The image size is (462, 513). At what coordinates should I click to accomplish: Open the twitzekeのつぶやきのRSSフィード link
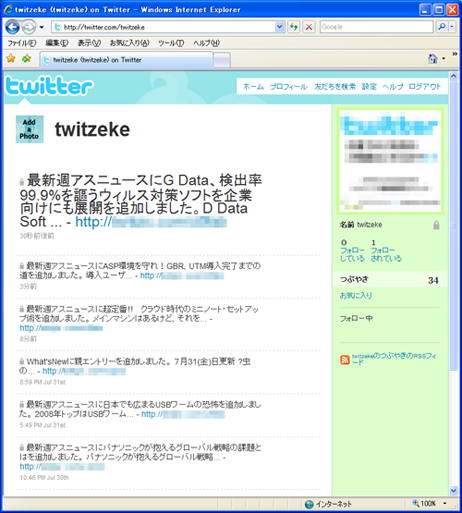click(394, 359)
